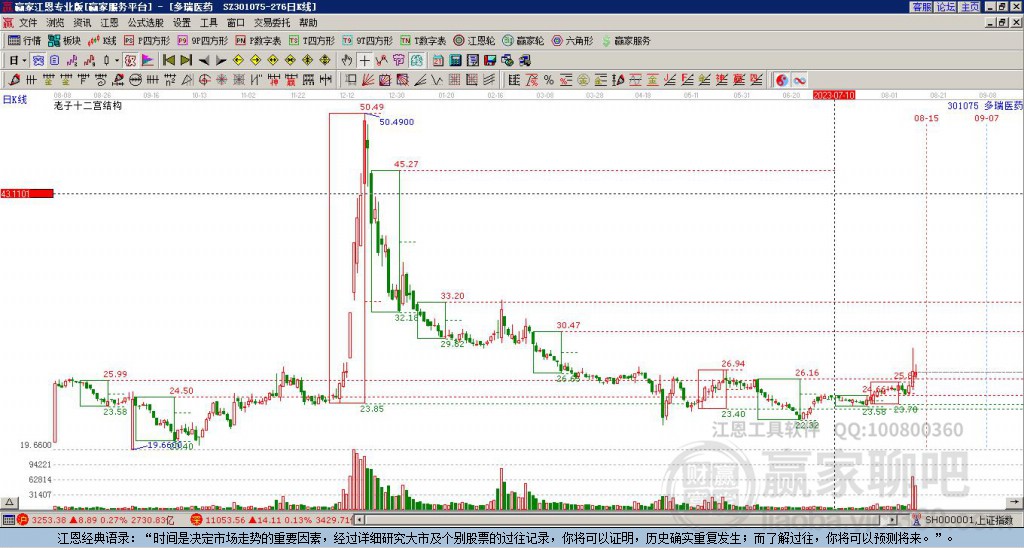Open the T四方形 tool
The width and height of the screenshot is (1024, 548).
(312, 40)
